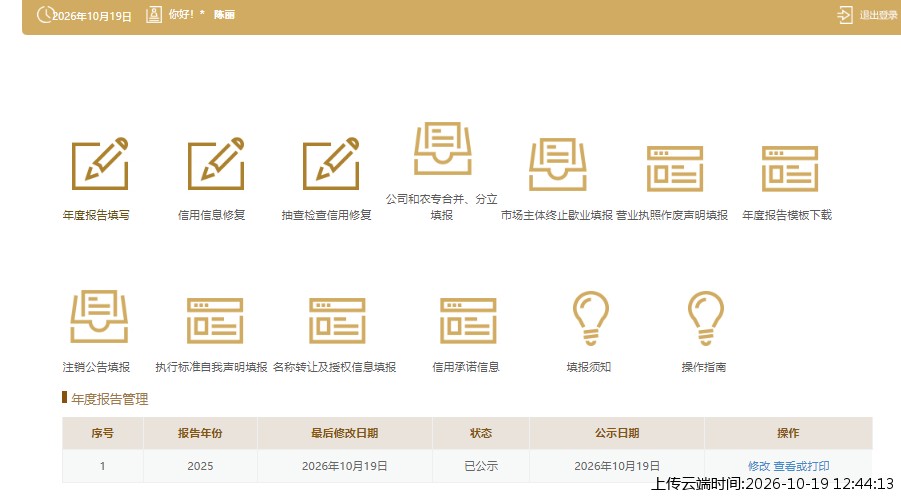
Task: Click the 填报须知 label
Action: click(x=588, y=367)
